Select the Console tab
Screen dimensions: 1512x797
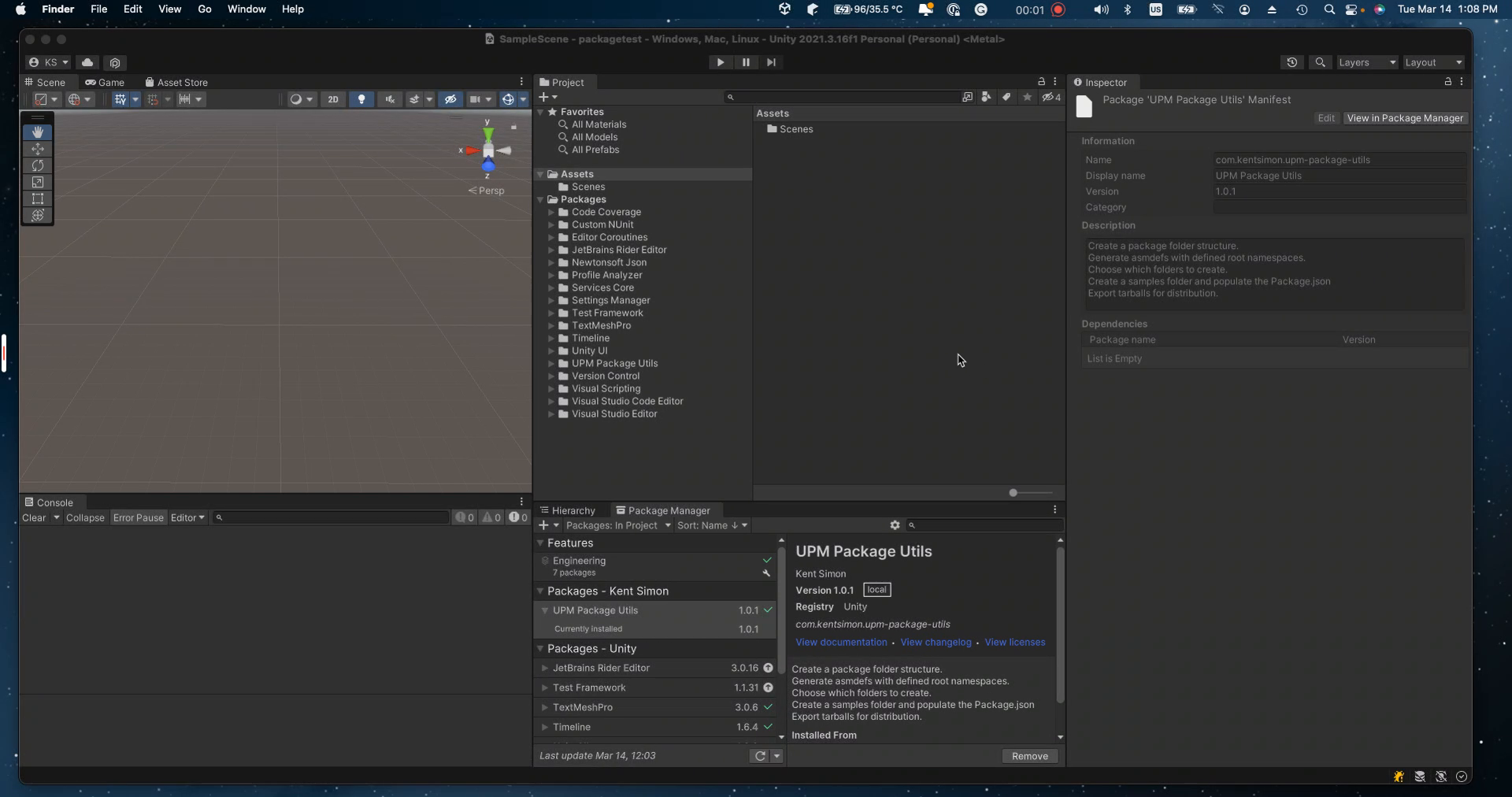[x=49, y=502]
